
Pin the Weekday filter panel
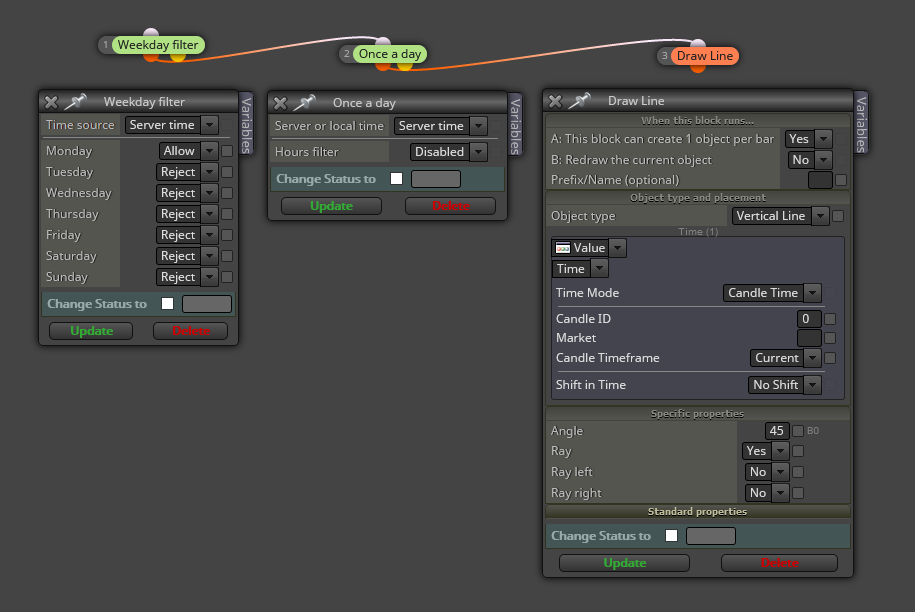[x=75, y=102]
